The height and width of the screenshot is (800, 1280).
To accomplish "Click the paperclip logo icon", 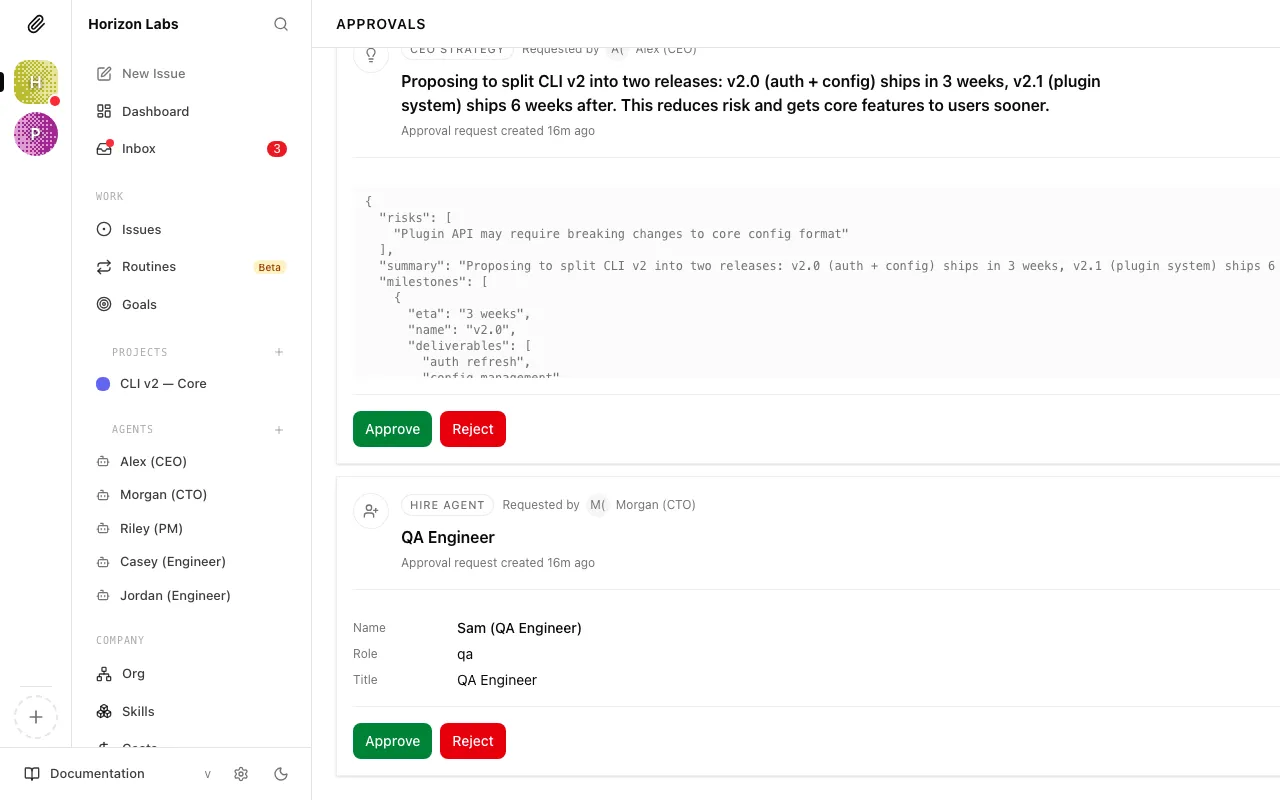I will 36,24.
